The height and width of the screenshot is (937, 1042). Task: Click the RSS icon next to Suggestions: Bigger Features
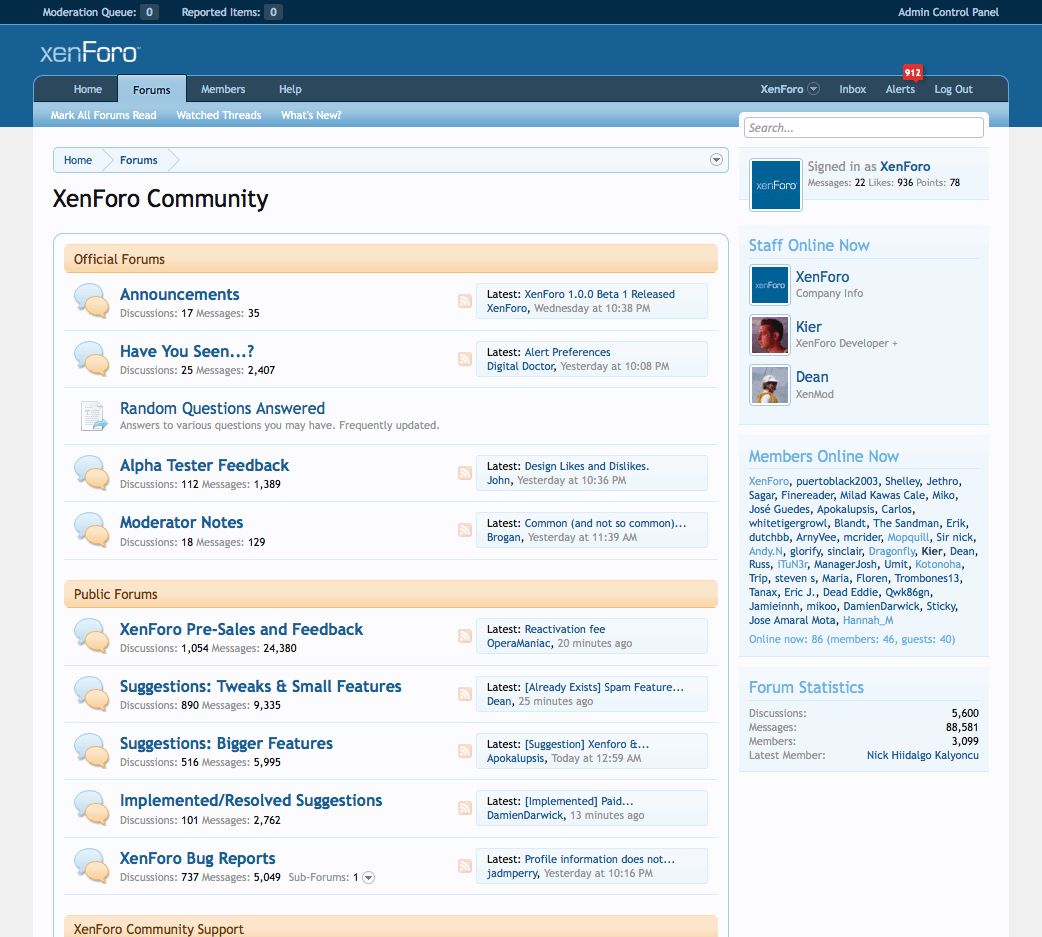coord(464,751)
